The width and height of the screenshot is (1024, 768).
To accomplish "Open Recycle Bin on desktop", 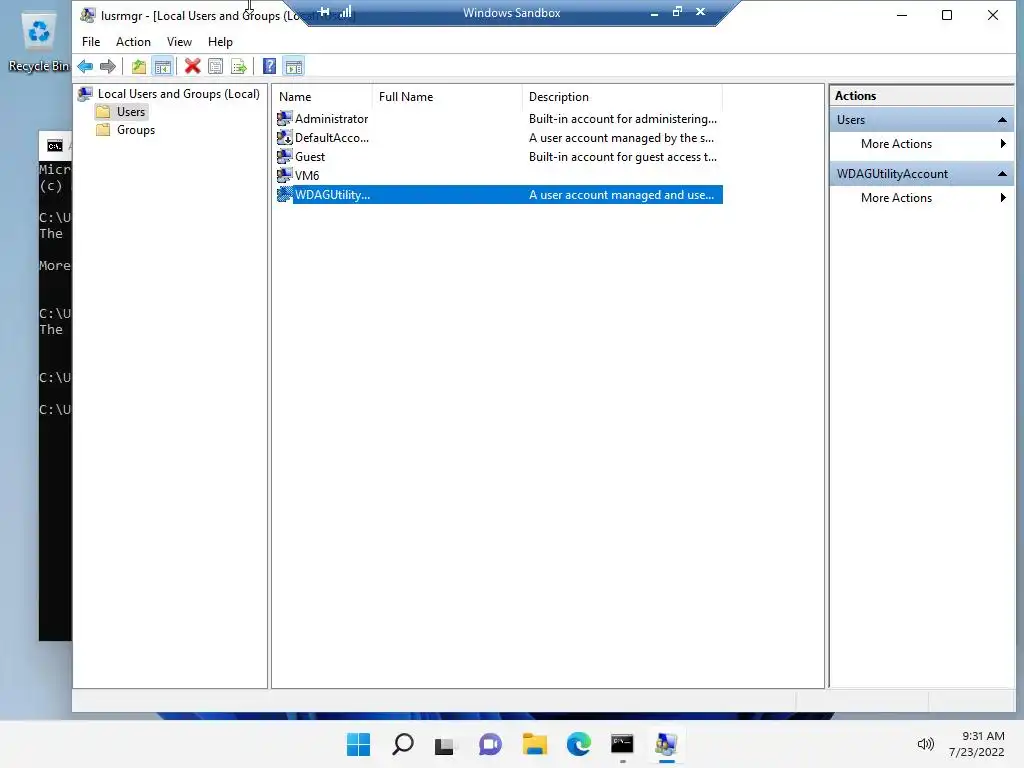I will click(x=39, y=42).
